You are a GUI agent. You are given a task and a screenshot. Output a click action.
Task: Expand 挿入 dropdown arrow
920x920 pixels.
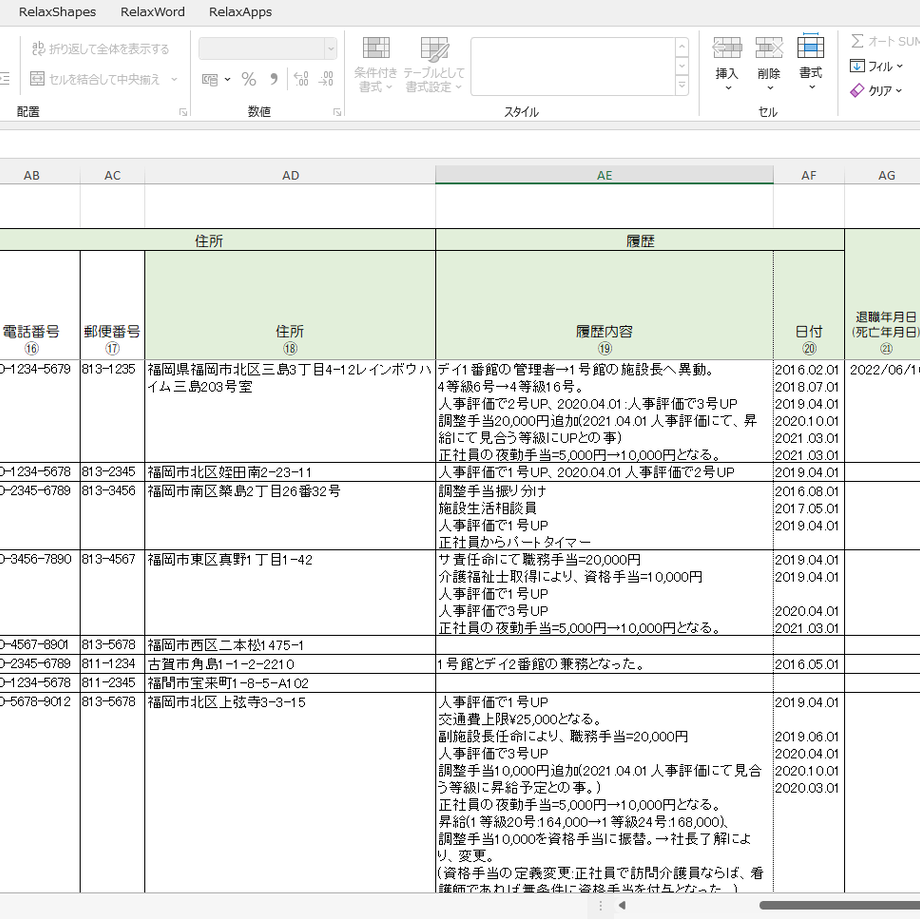click(728, 88)
